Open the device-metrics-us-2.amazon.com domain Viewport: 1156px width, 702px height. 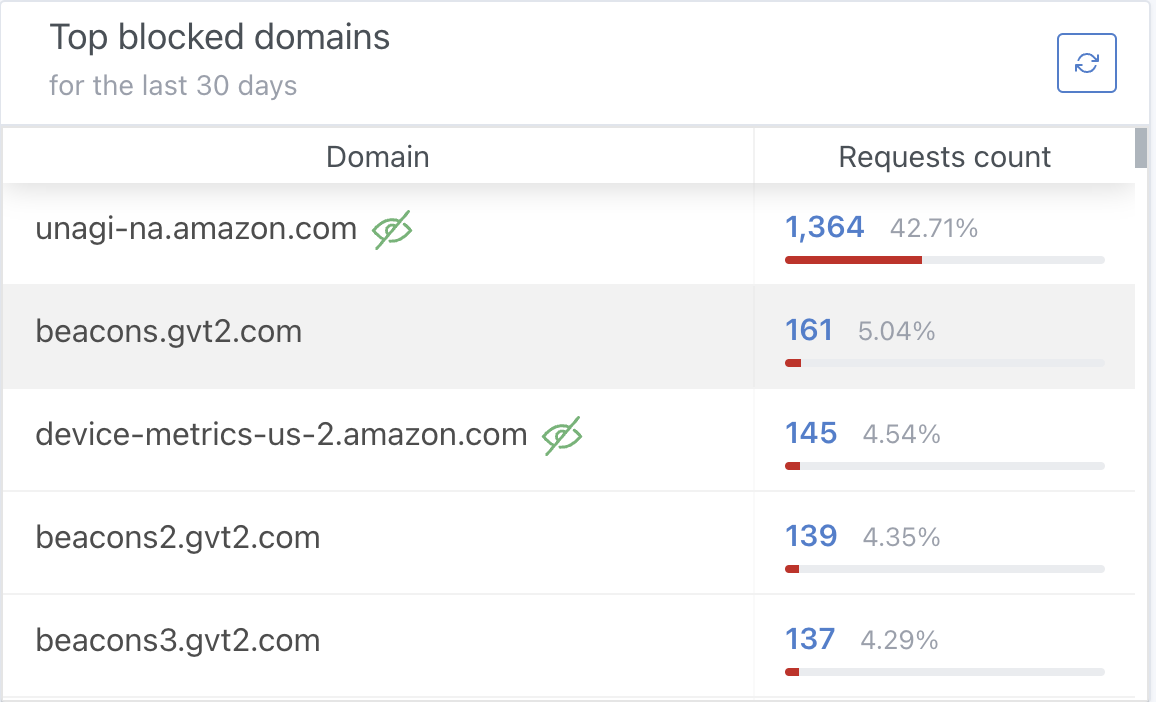point(282,434)
